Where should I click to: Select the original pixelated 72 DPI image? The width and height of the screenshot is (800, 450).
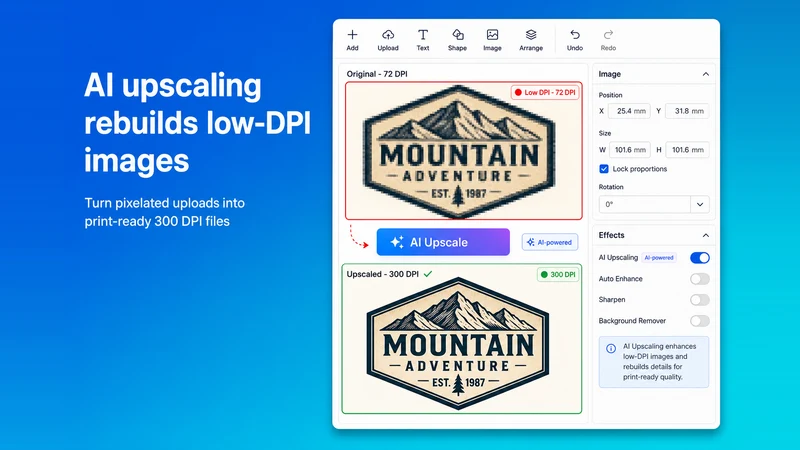point(464,151)
